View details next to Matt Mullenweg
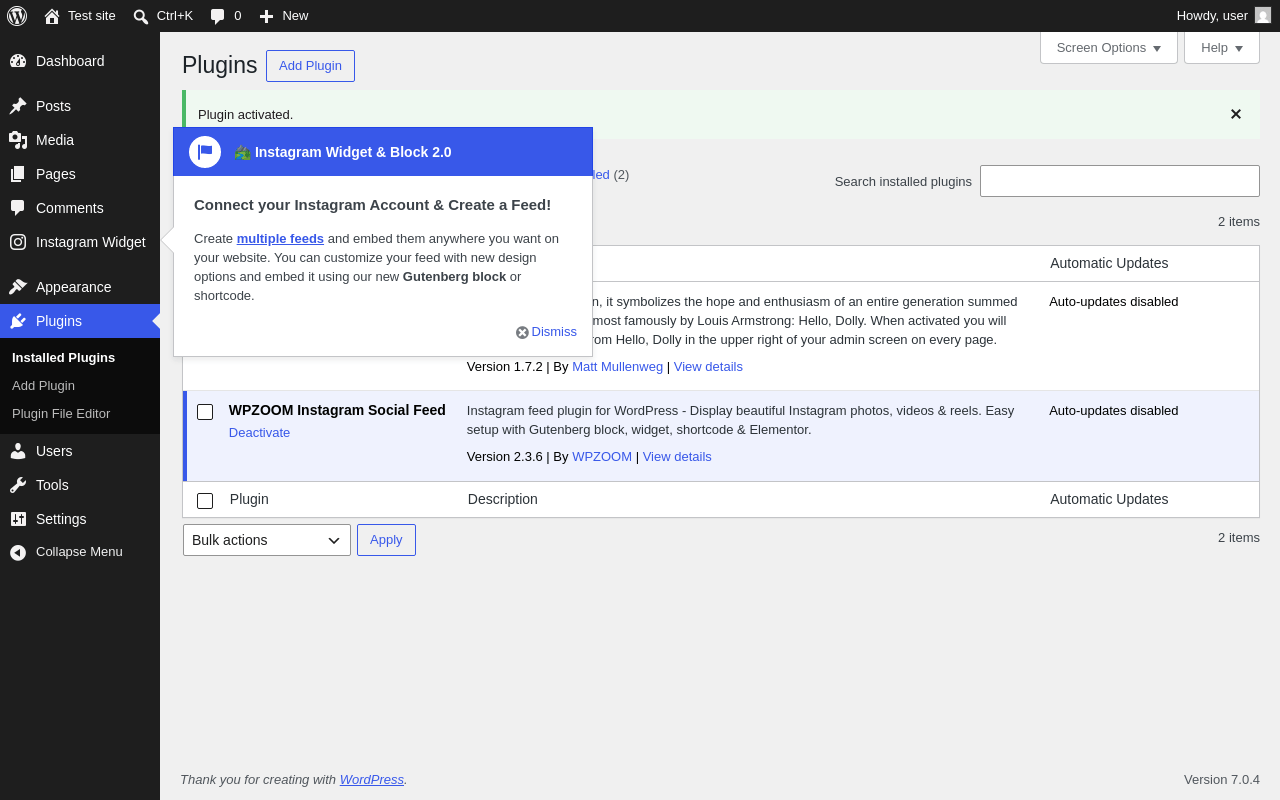1280x800 pixels. coord(708,366)
